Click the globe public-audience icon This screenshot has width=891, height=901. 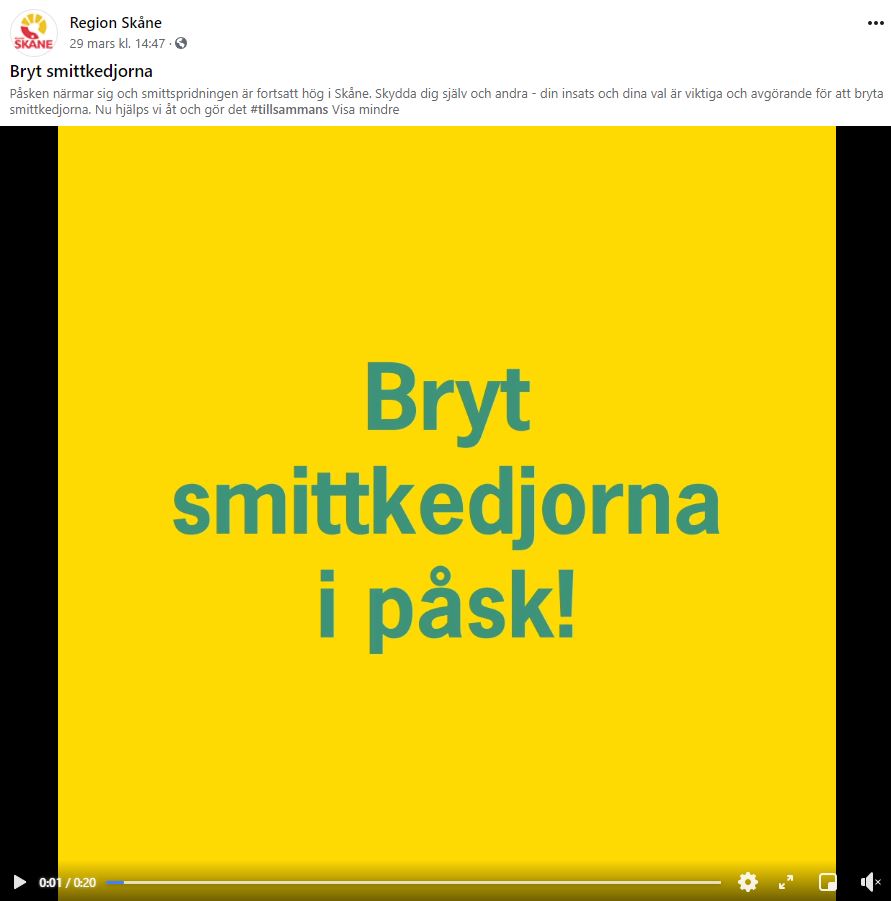181,43
